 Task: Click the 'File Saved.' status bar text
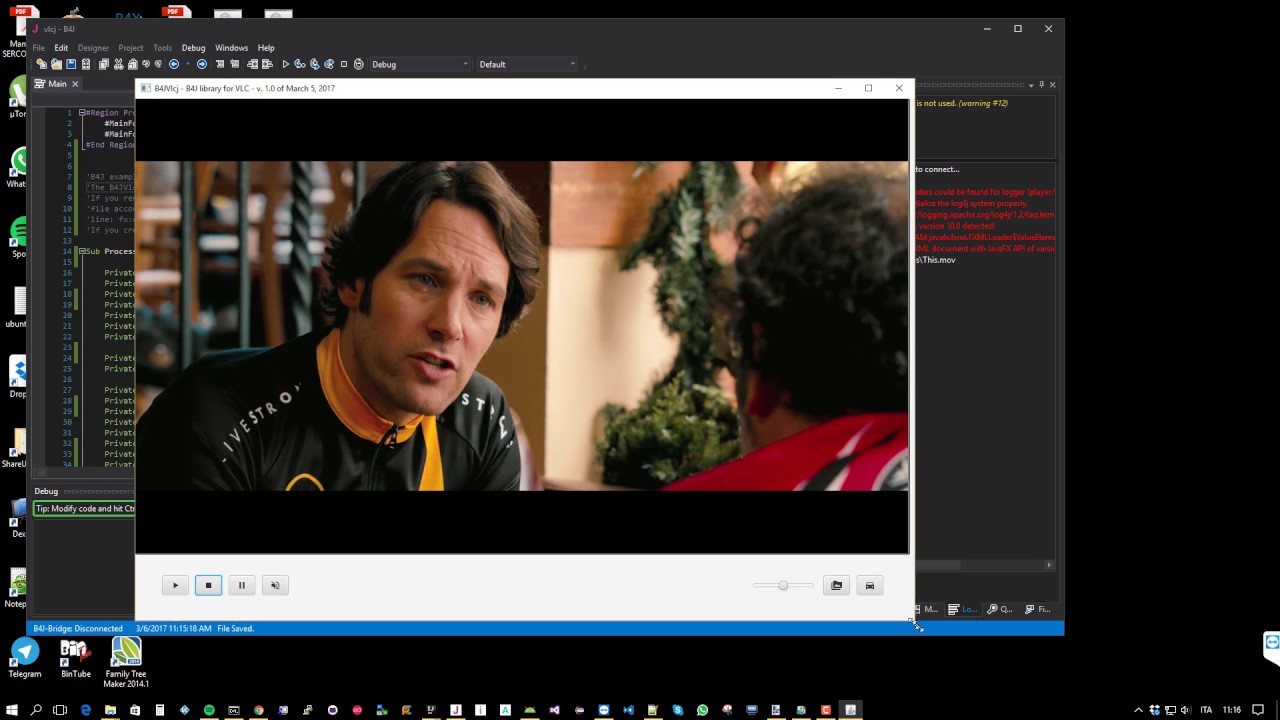click(236, 628)
